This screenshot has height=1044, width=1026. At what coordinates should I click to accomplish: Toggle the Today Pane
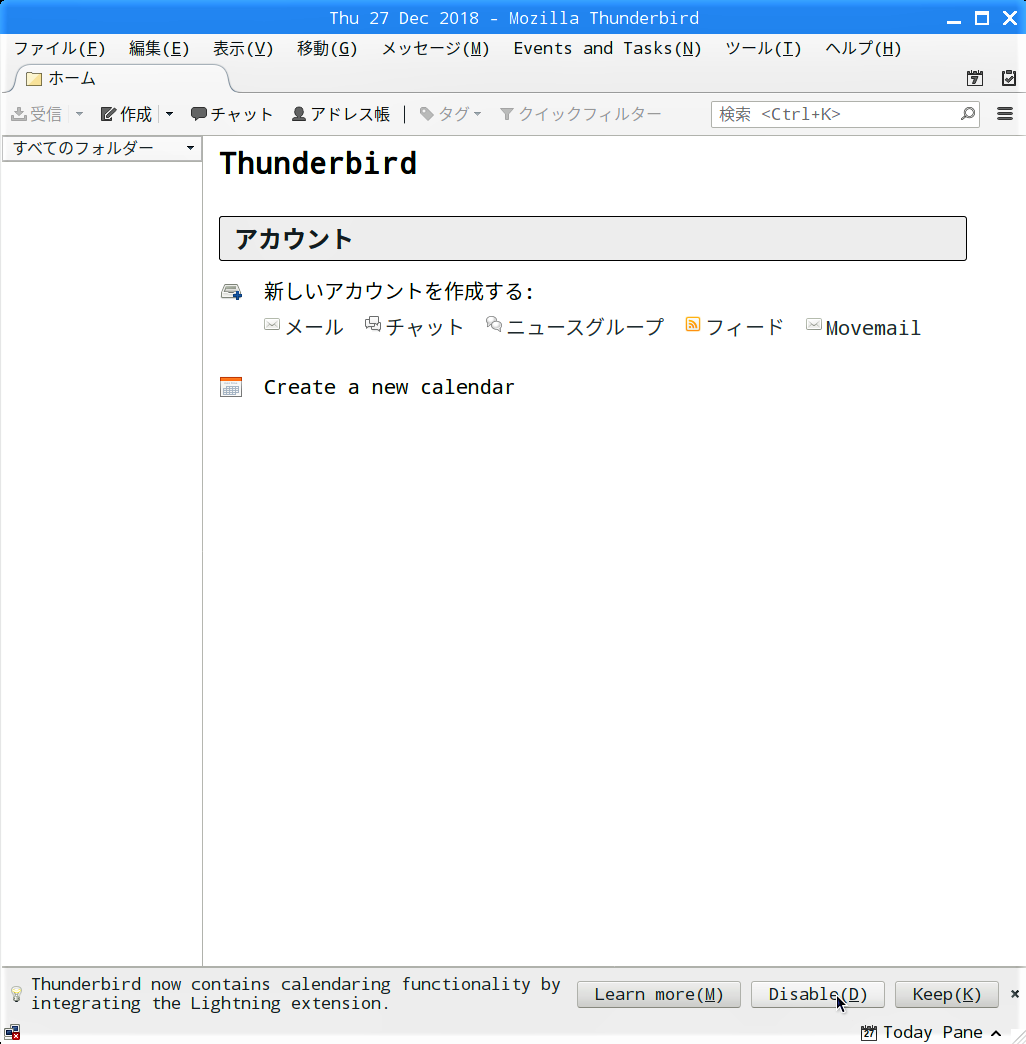[931, 1033]
